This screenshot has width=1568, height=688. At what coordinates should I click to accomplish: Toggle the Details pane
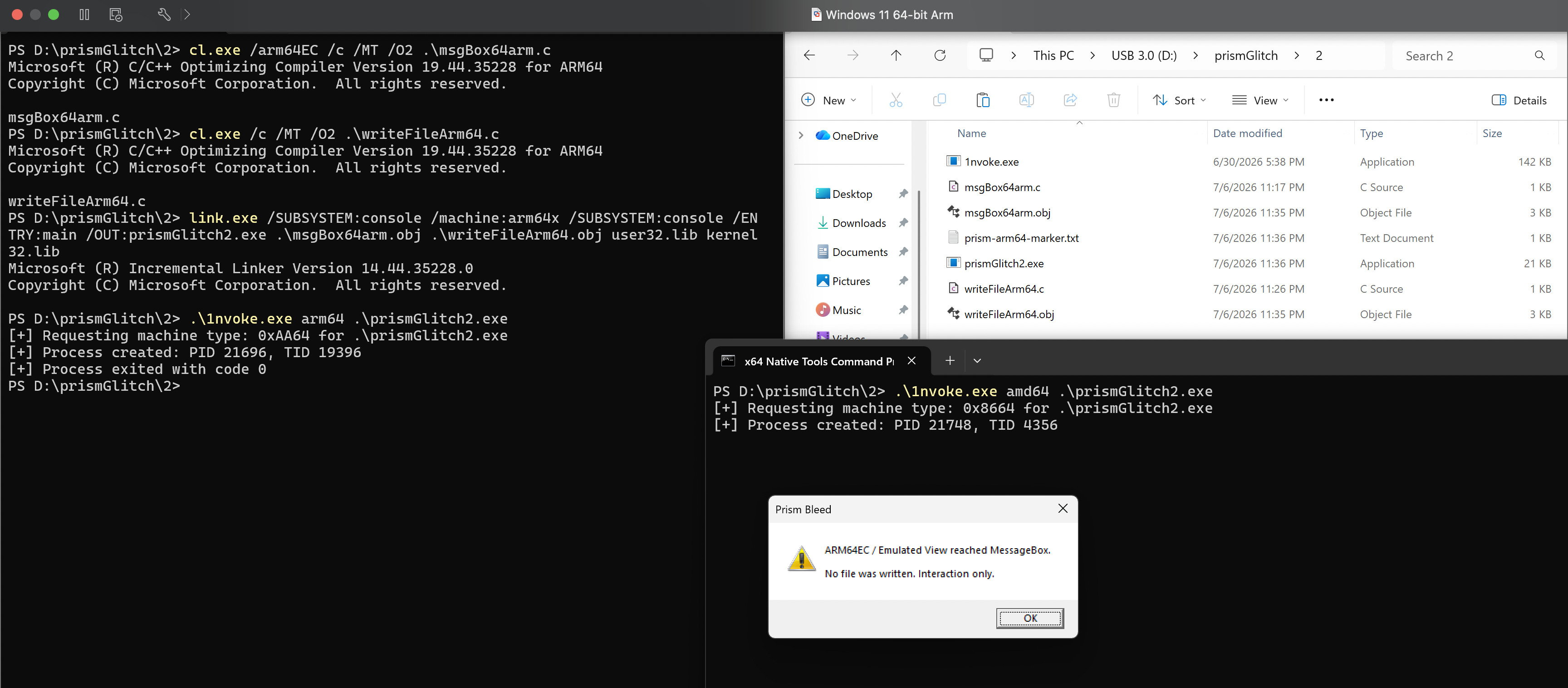coord(1519,100)
